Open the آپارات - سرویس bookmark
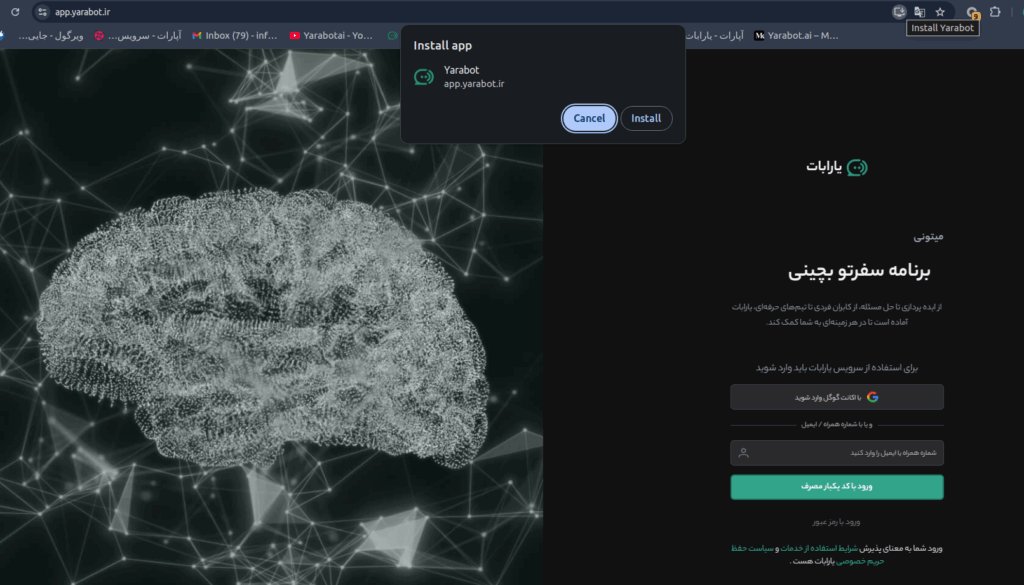The width and height of the screenshot is (1024, 585). pyautogui.click(x=138, y=36)
